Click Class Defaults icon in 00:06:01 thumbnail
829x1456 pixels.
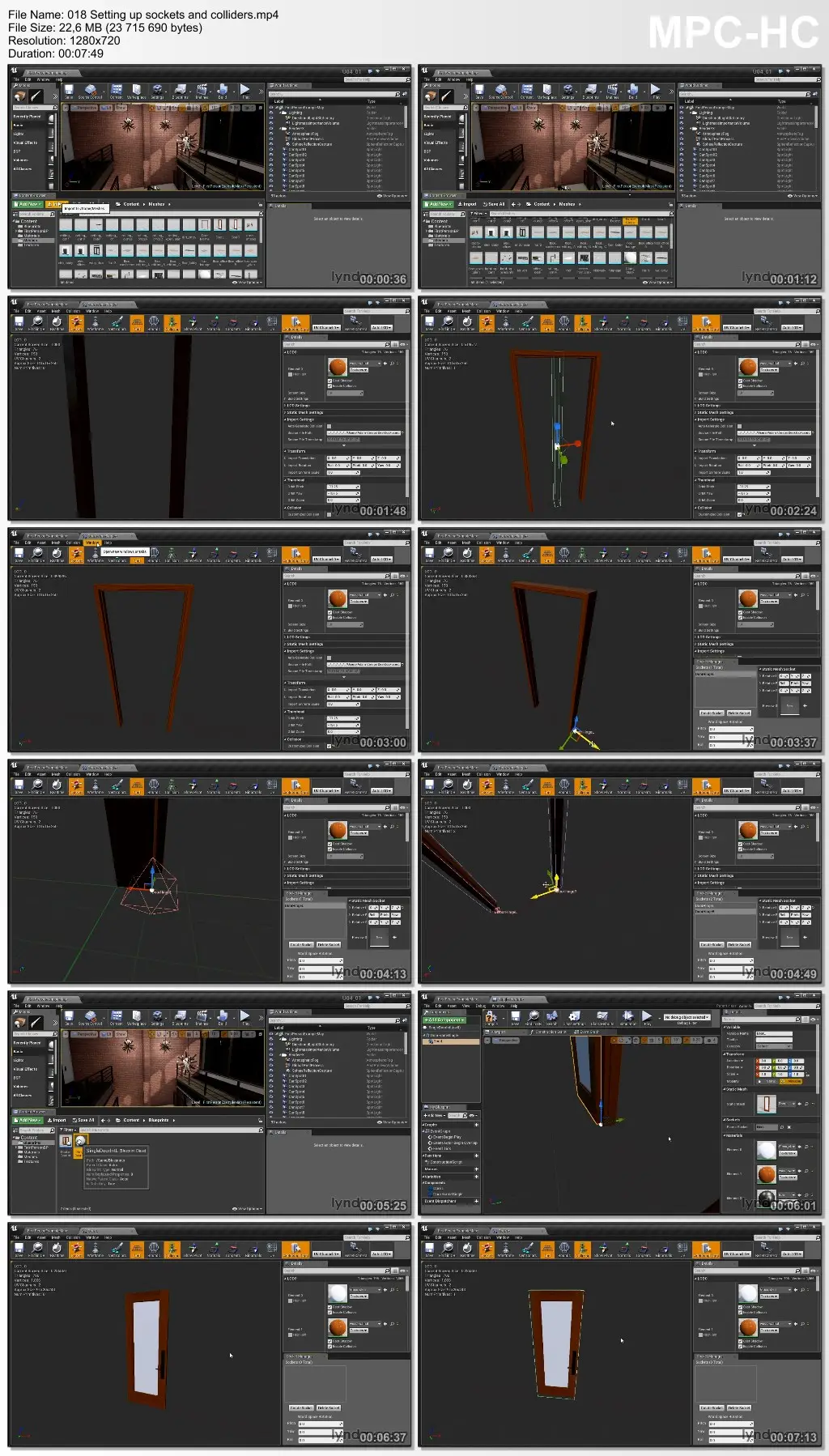coord(602,1017)
